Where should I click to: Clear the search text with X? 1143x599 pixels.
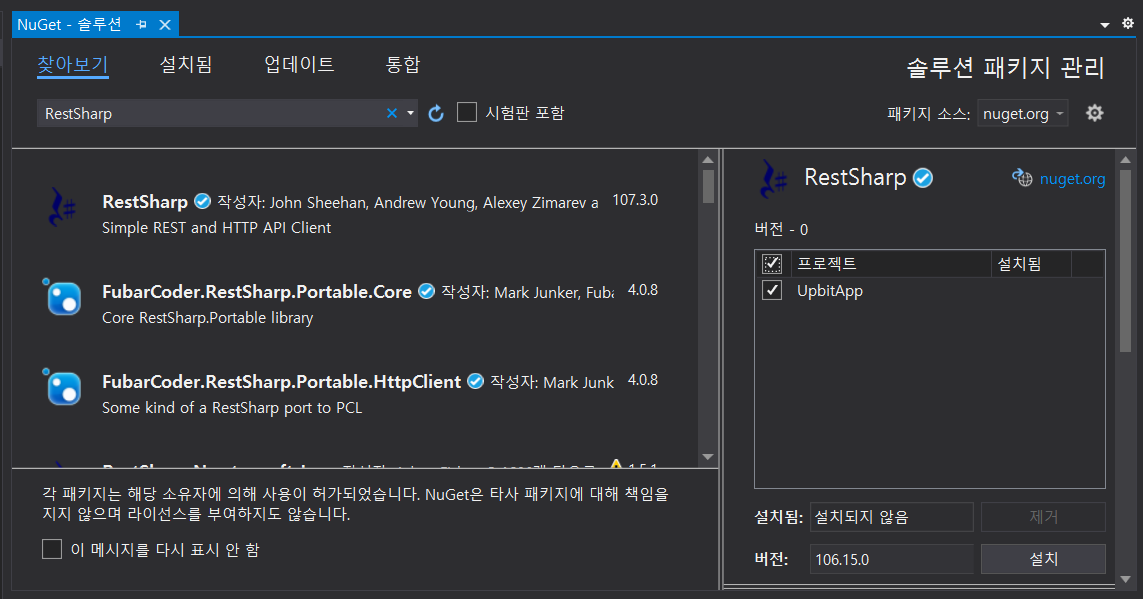[x=391, y=113]
